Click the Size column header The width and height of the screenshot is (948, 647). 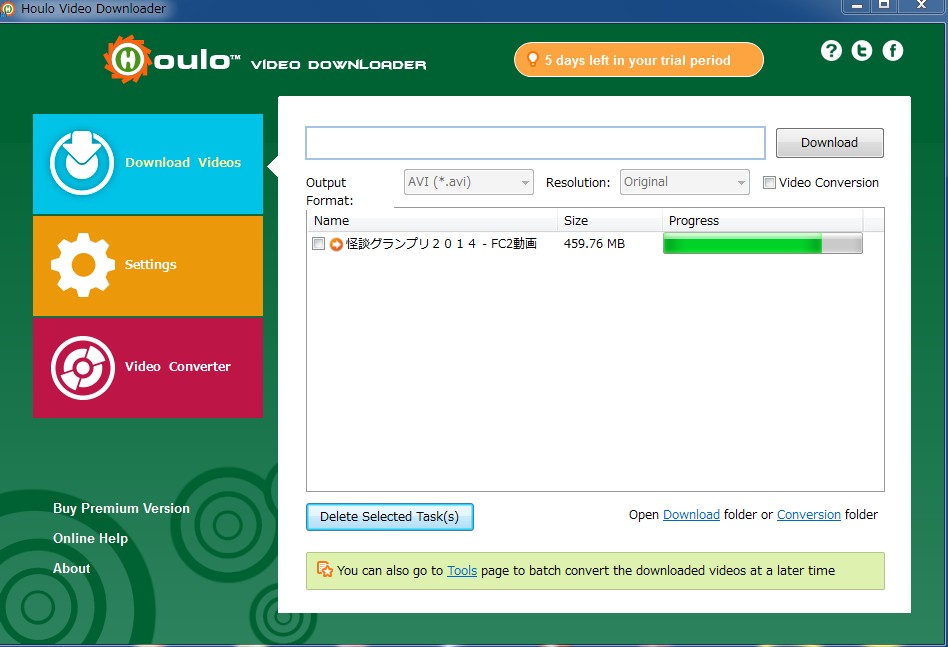609,221
